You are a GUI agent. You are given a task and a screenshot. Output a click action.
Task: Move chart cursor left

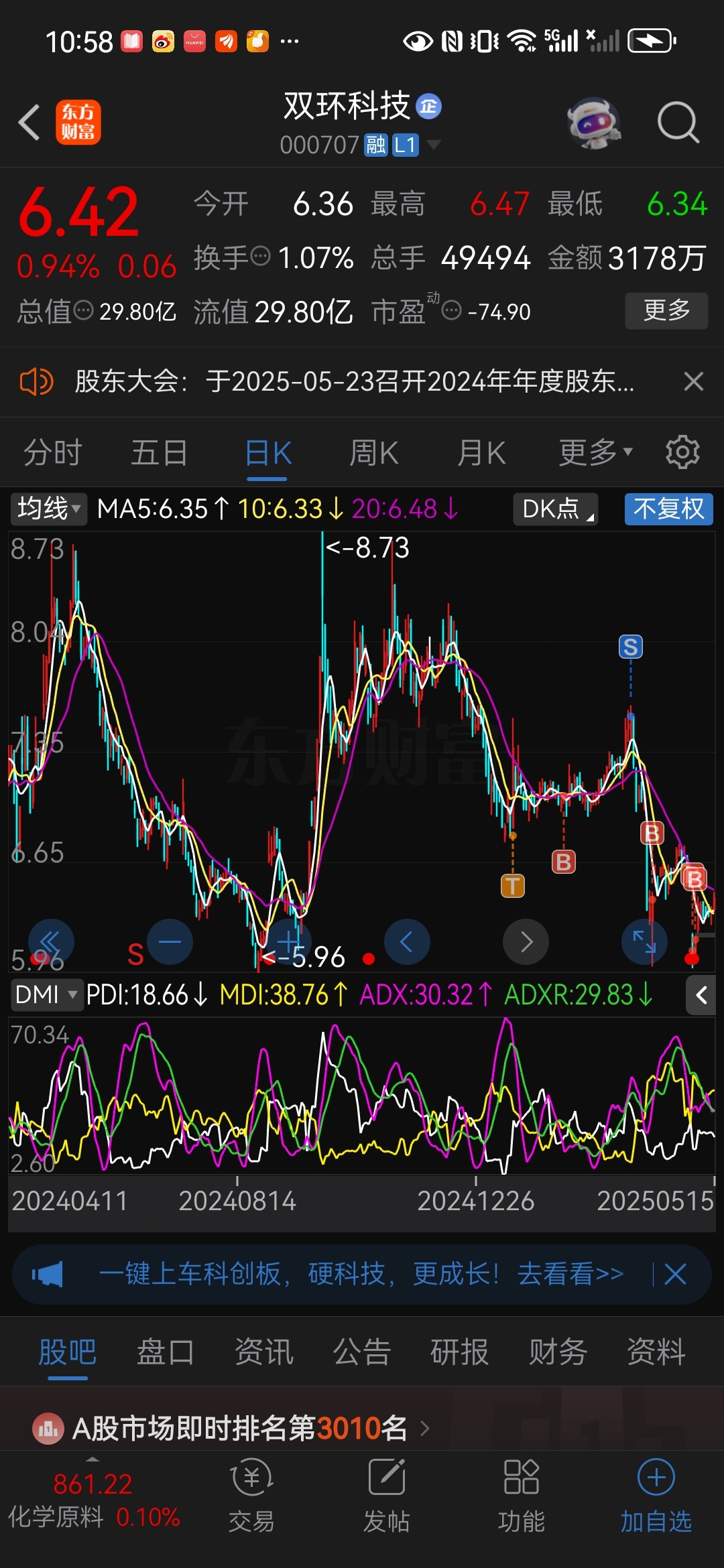point(407,941)
